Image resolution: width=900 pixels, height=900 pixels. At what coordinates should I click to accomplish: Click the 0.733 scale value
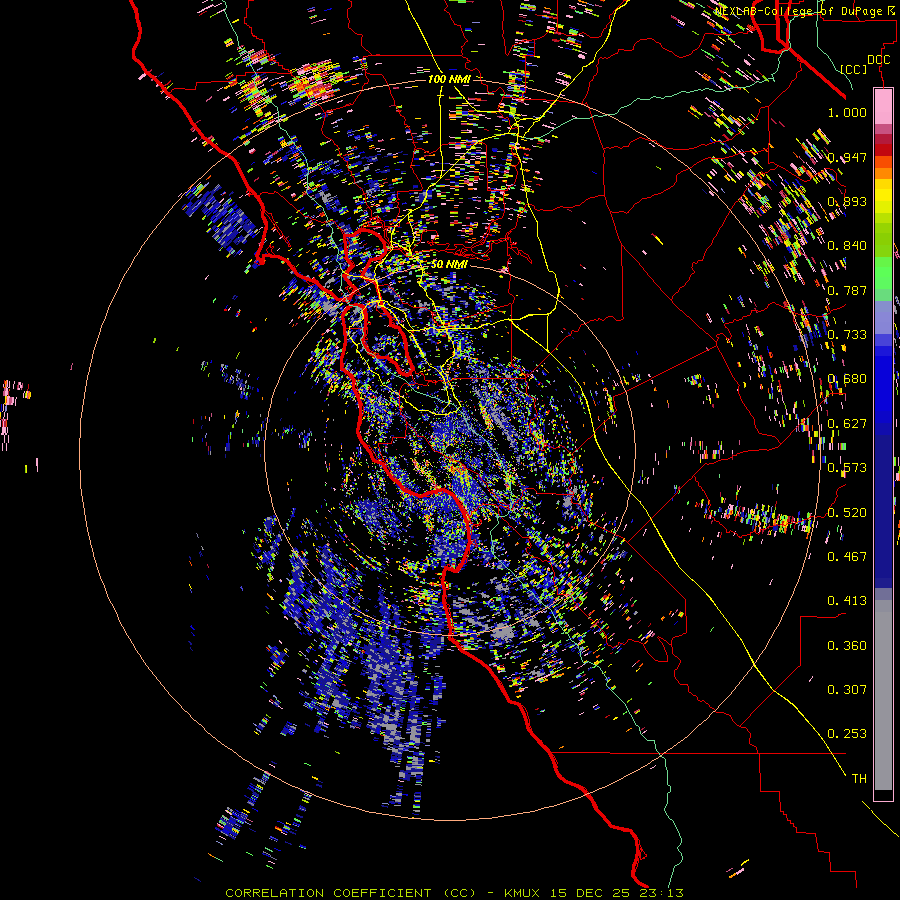847,335
